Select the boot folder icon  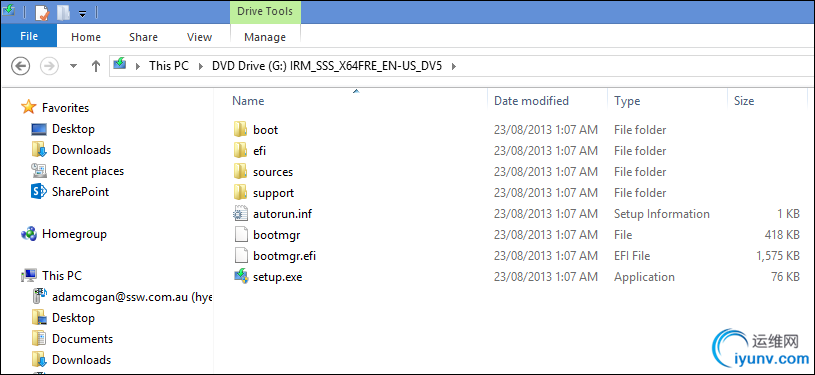240,130
